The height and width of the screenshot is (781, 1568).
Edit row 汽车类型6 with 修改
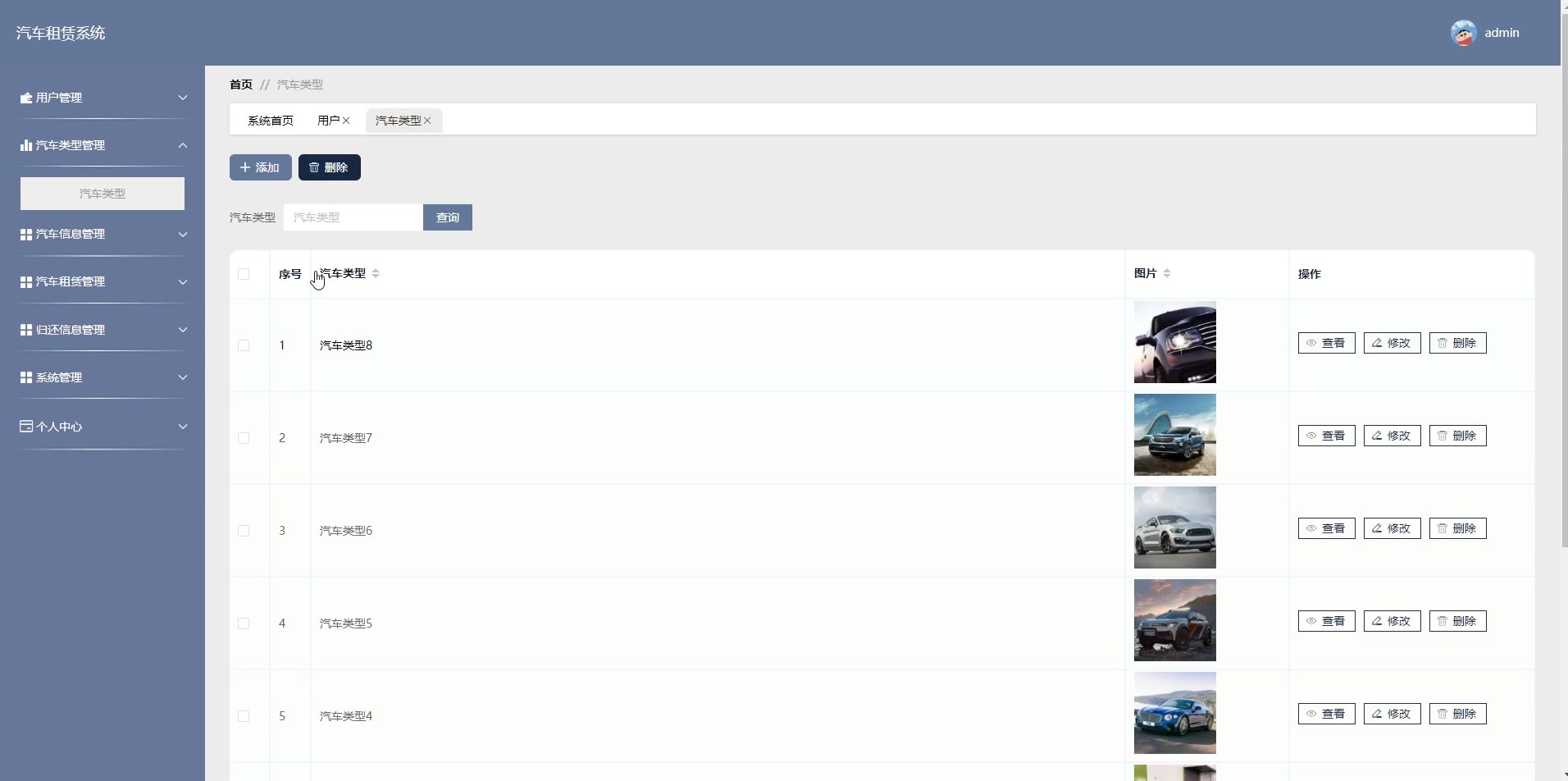tap(1393, 528)
